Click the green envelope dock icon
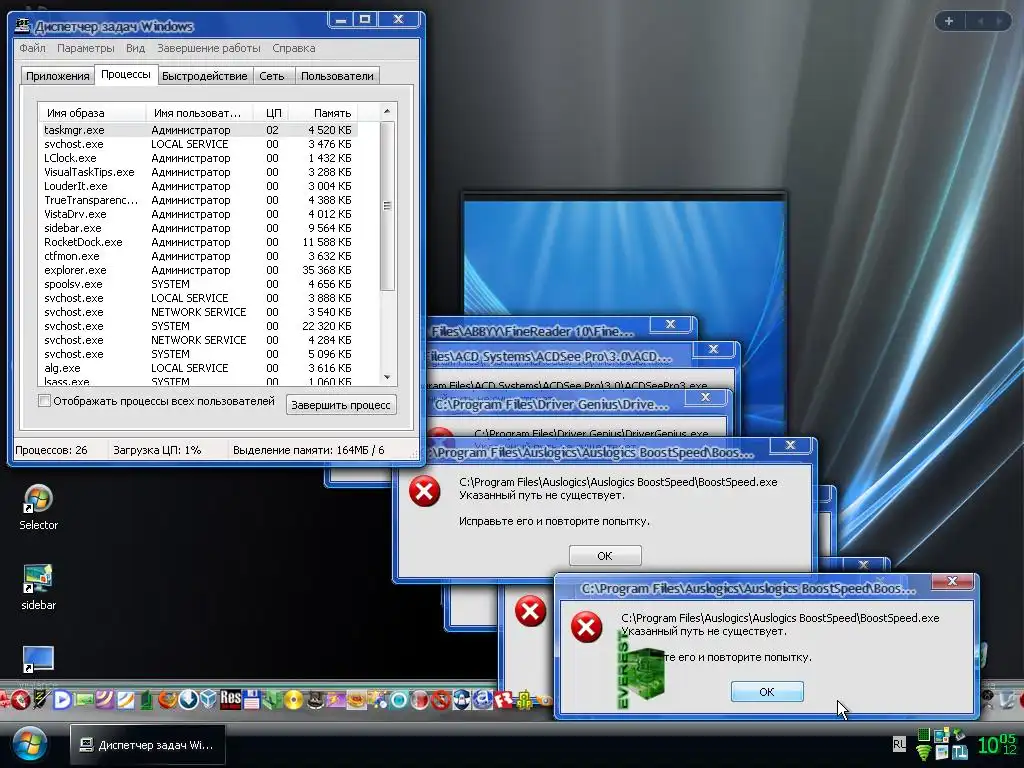 tap(84, 700)
